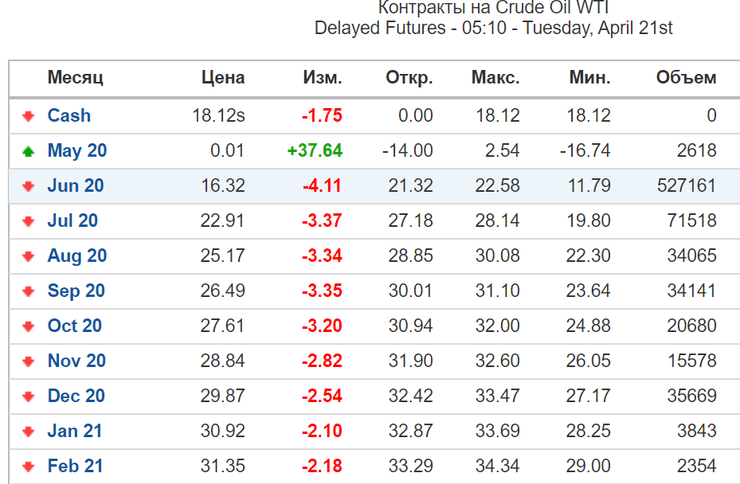This screenshot has height=484, width=740.
Task: Open the May 20 contract link
Action: click(x=77, y=151)
